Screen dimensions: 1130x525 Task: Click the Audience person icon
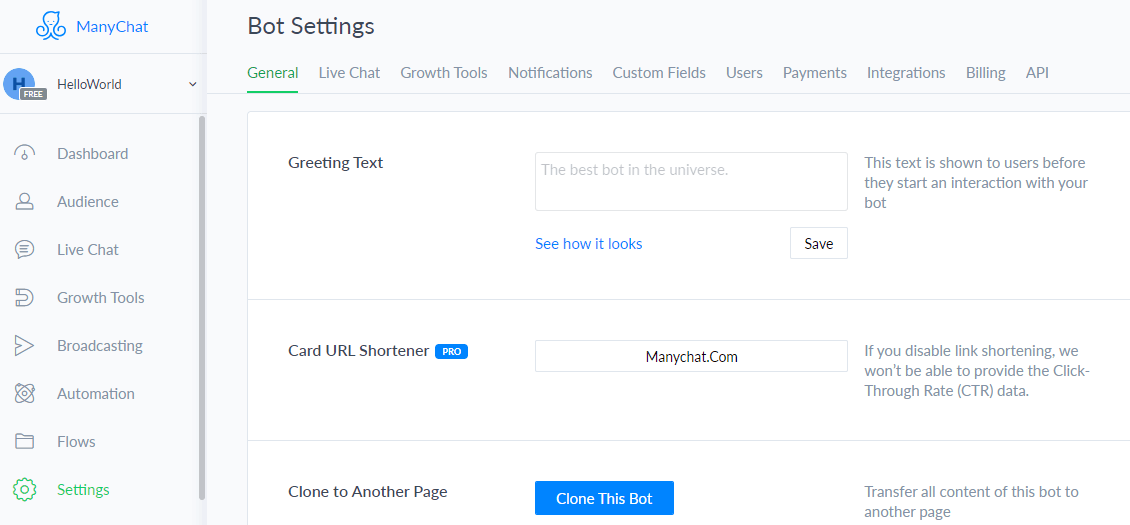tap(25, 202)
